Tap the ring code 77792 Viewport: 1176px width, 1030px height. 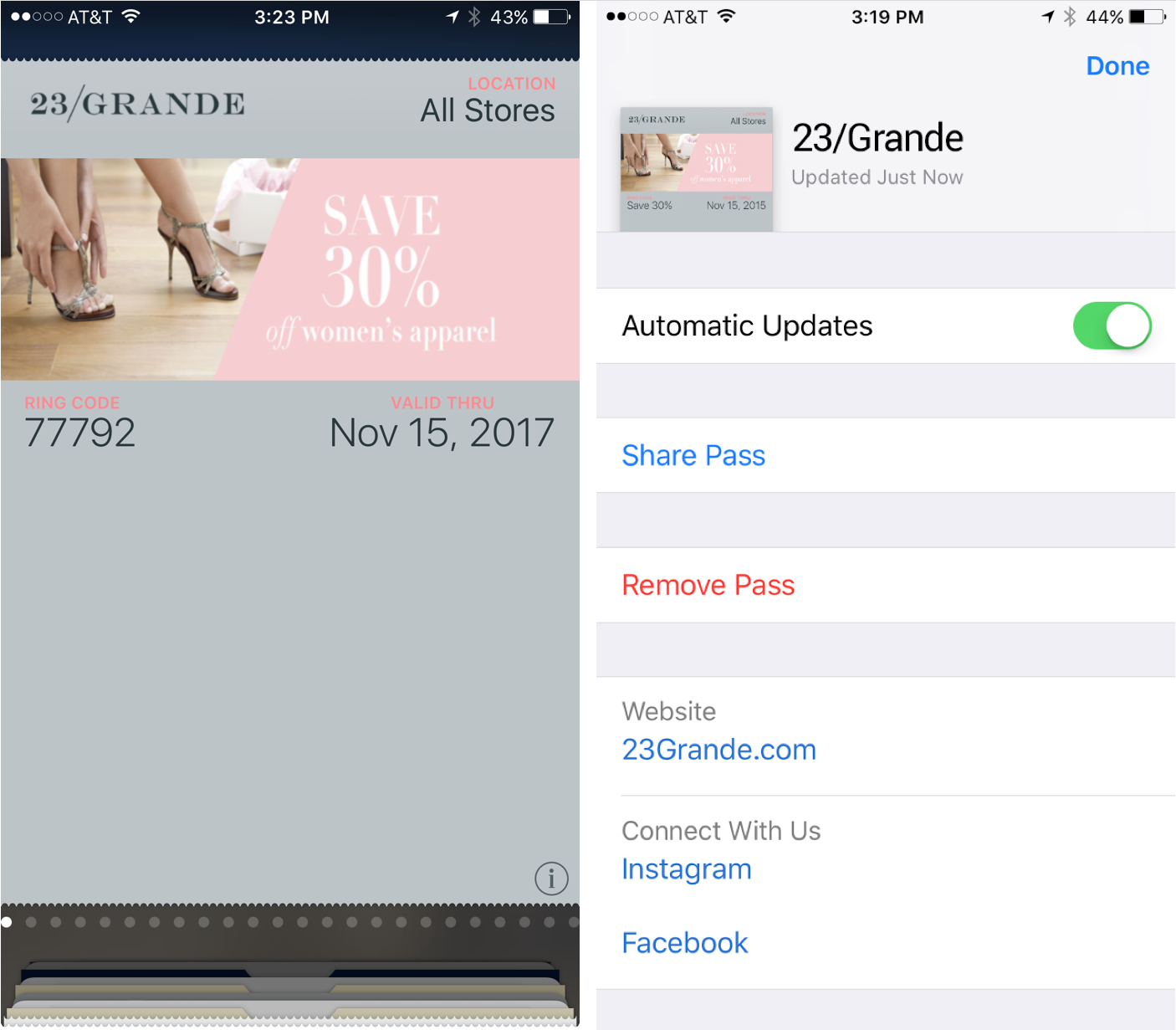(79, 433)
